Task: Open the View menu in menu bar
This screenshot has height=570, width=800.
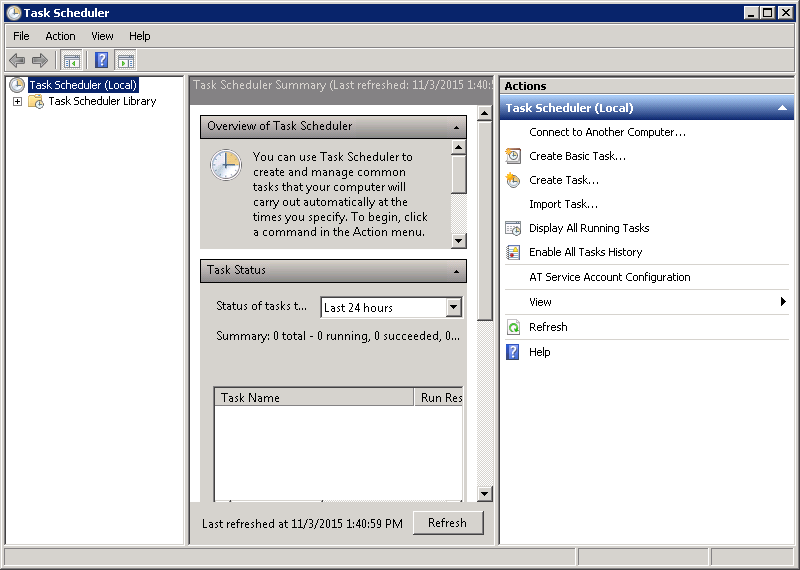Action: coord(102,36)
